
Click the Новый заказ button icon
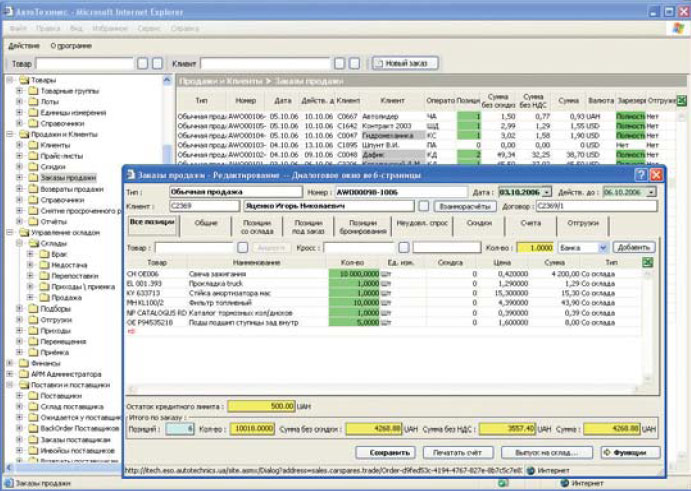(379, 63)
